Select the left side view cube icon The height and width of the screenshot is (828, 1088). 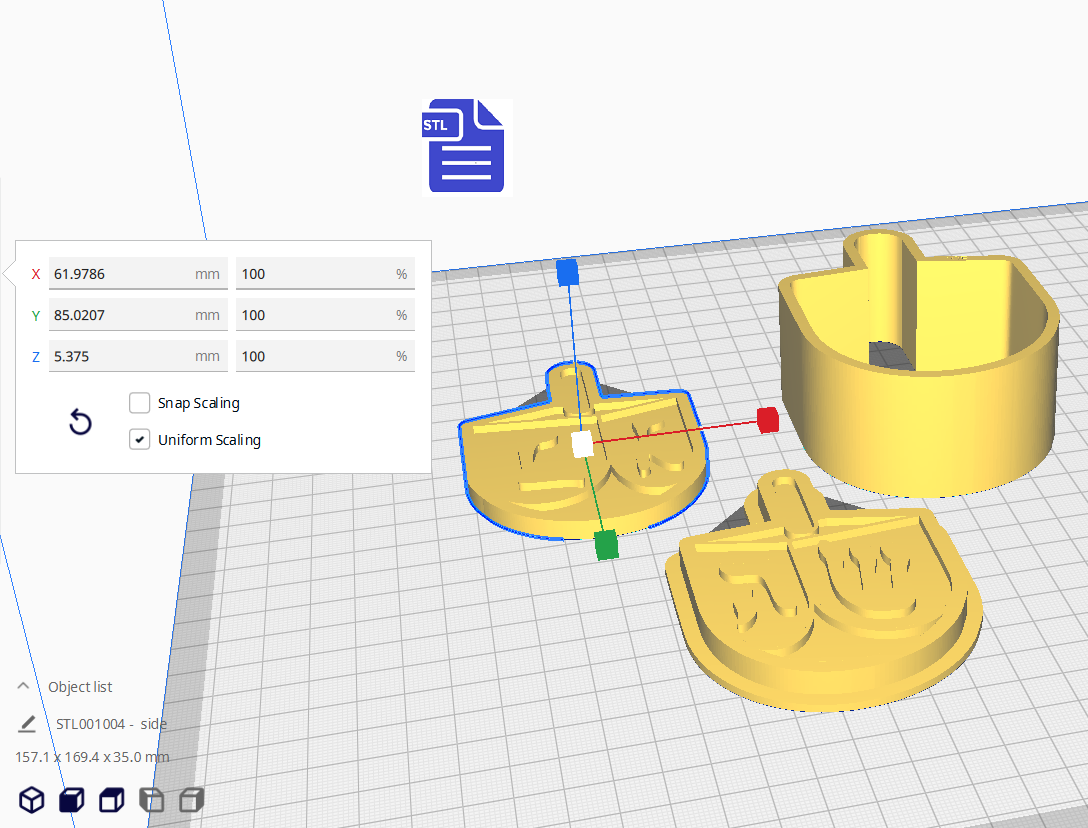pyautogui.click(x=151, y=800)
